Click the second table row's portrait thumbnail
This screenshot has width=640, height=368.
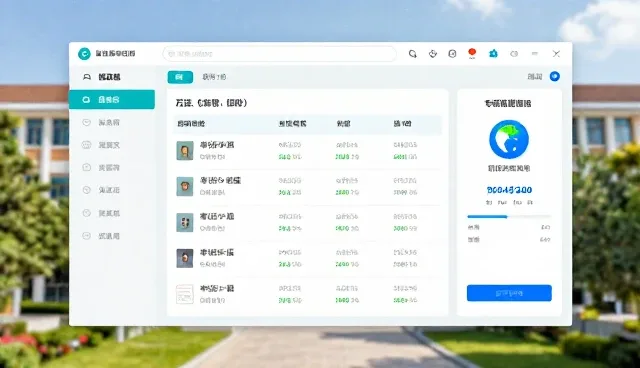click(185, 186)
